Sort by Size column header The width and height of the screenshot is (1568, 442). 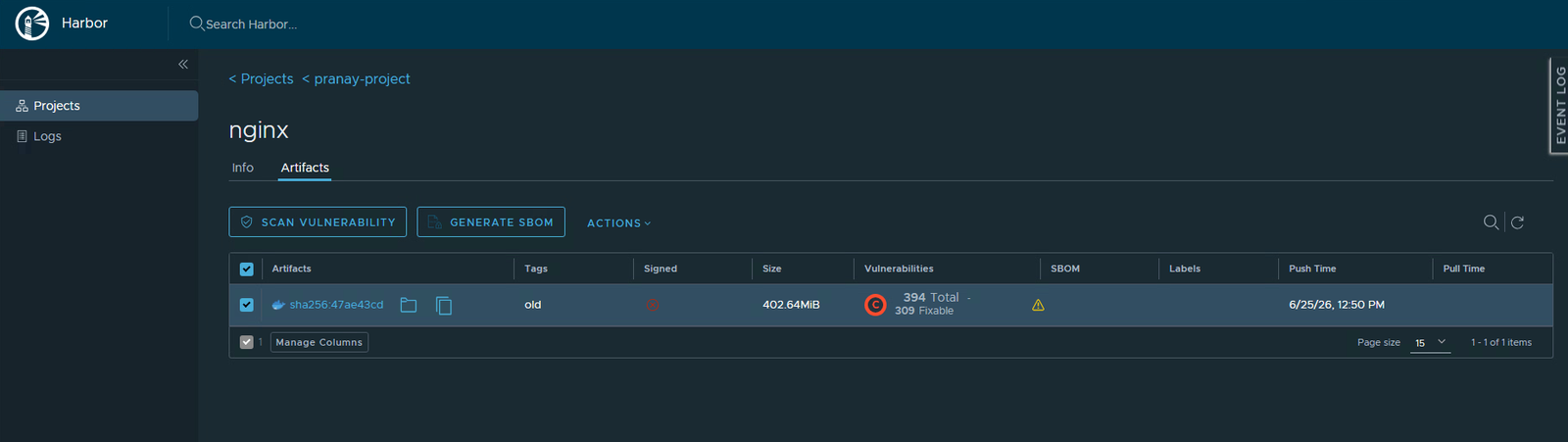[x=772, y=269]
